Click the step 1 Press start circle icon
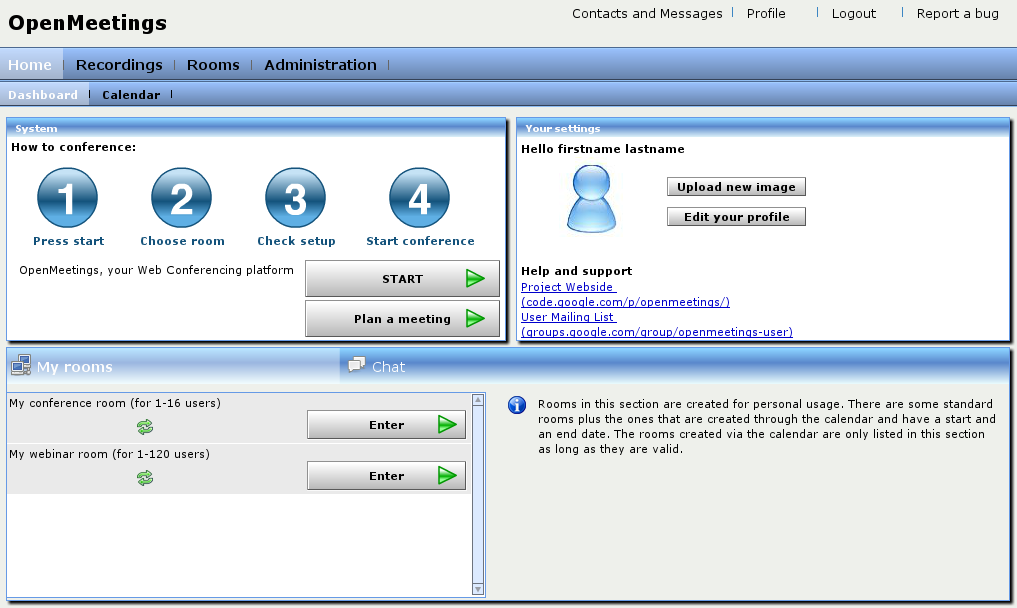The height and width of the screenshot is (608, 1017). pos(67,198)
